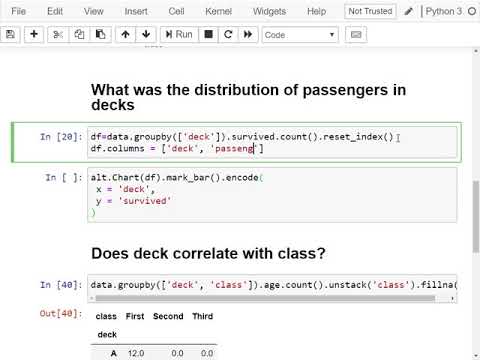Click the 'In [40]:' prompt
480x360 pixels.
(61, 285)
